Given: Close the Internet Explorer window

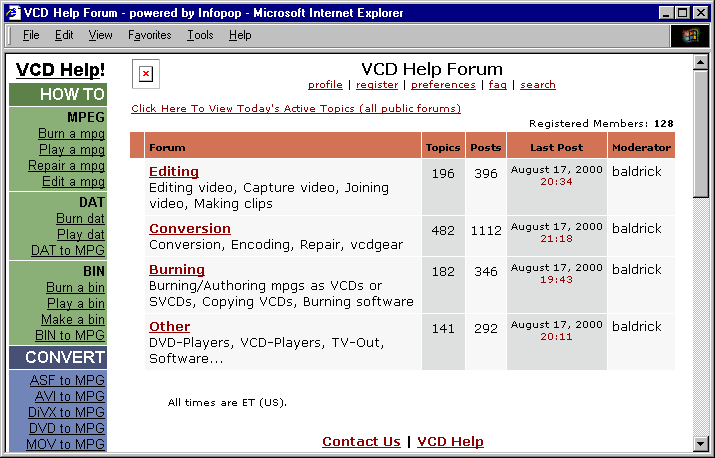Looking at the screenshot, I should point(700,13).
